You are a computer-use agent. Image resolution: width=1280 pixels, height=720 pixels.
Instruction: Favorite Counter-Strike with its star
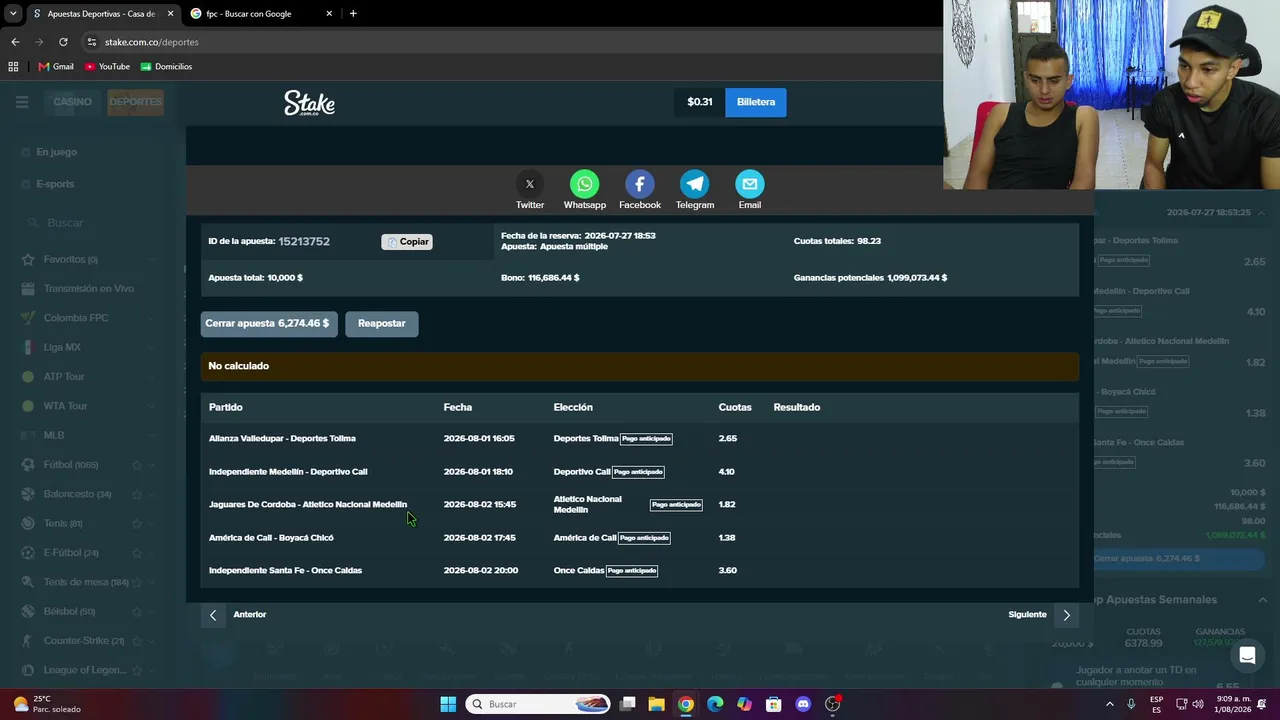[137, 641]
